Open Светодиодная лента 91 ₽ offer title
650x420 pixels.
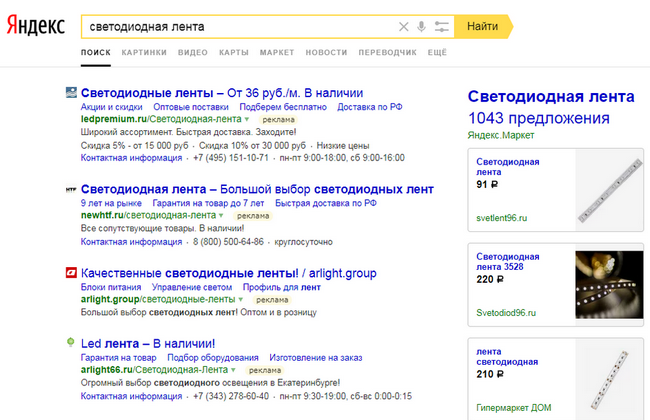tap(508, 167)
